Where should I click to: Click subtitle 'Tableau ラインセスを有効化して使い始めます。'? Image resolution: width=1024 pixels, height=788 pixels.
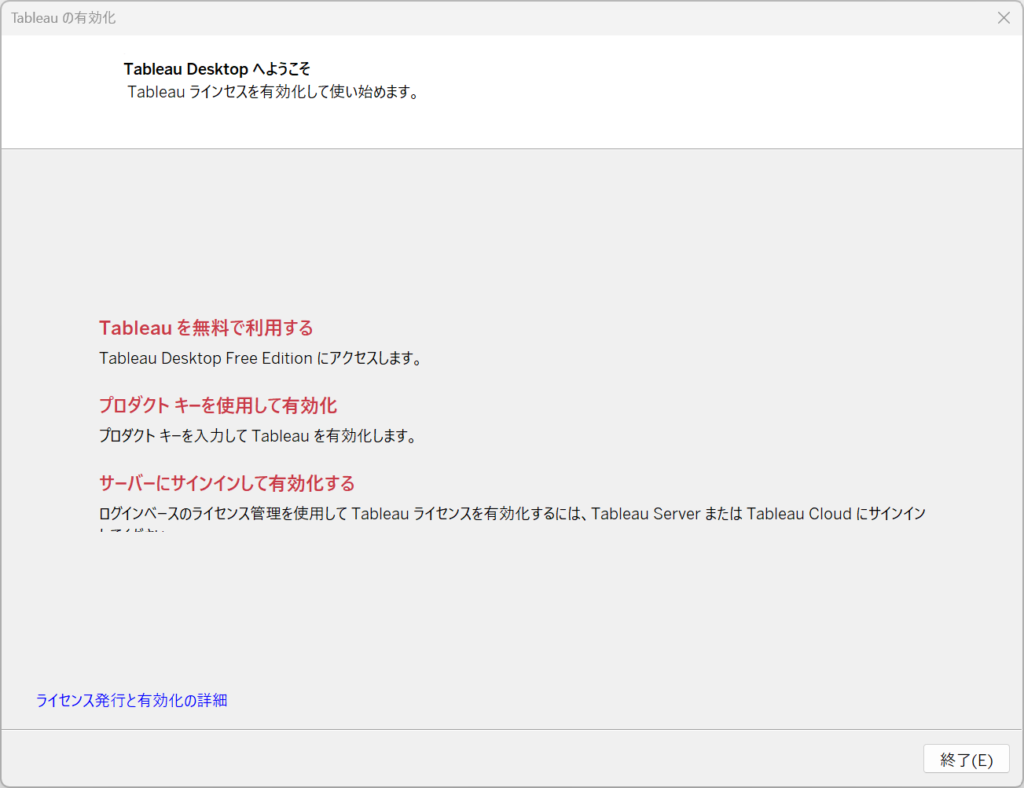point(272,92)
